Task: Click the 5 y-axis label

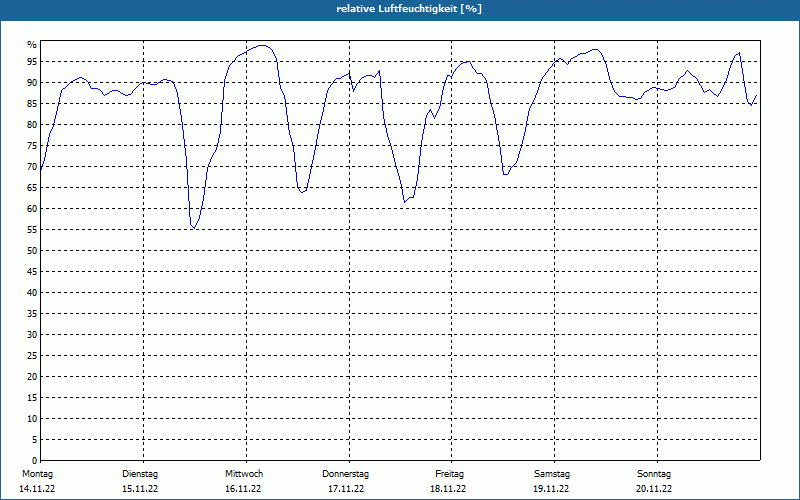Action: pos(34,440)
